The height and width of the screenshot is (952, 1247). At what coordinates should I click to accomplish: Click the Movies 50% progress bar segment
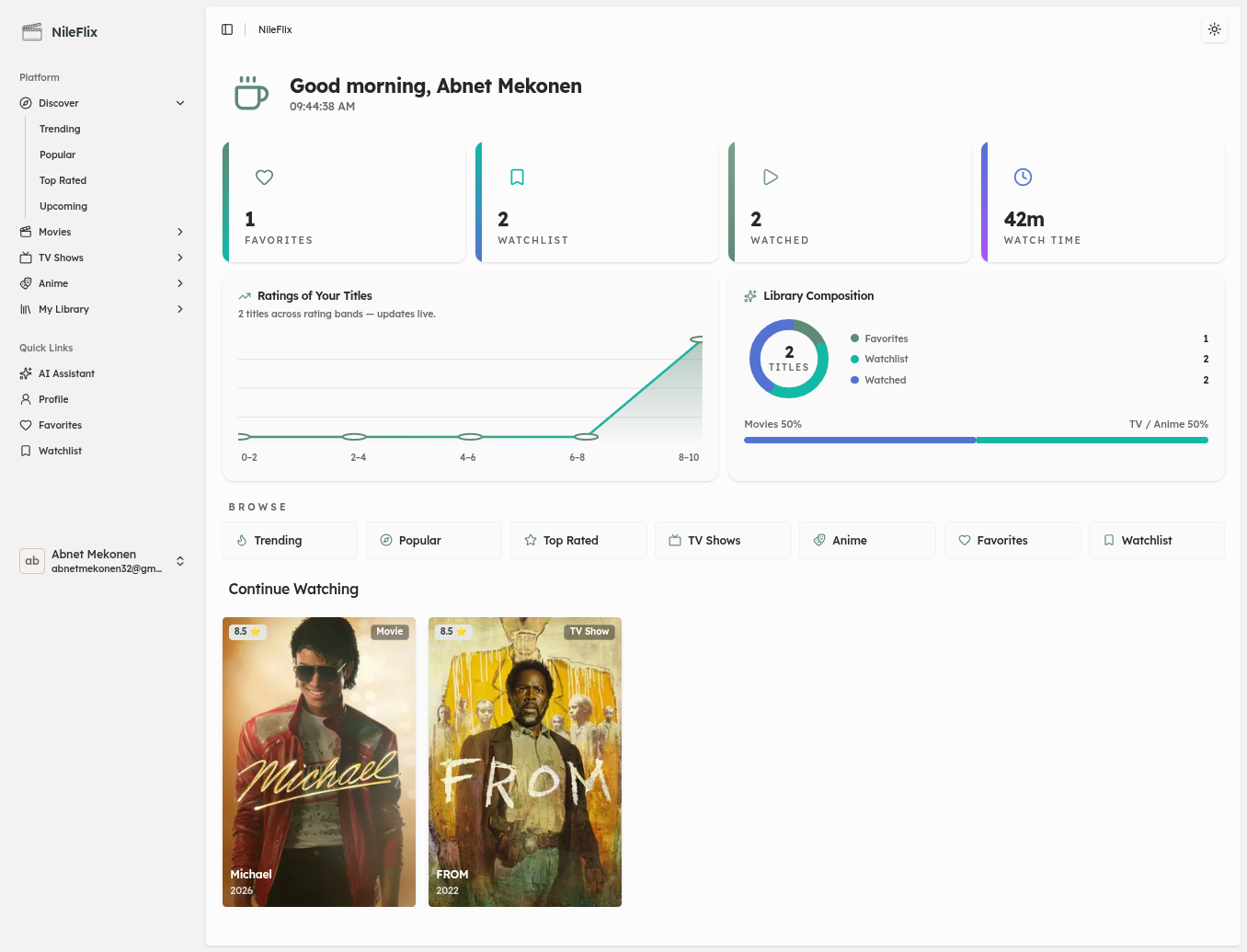coord(860,441)
